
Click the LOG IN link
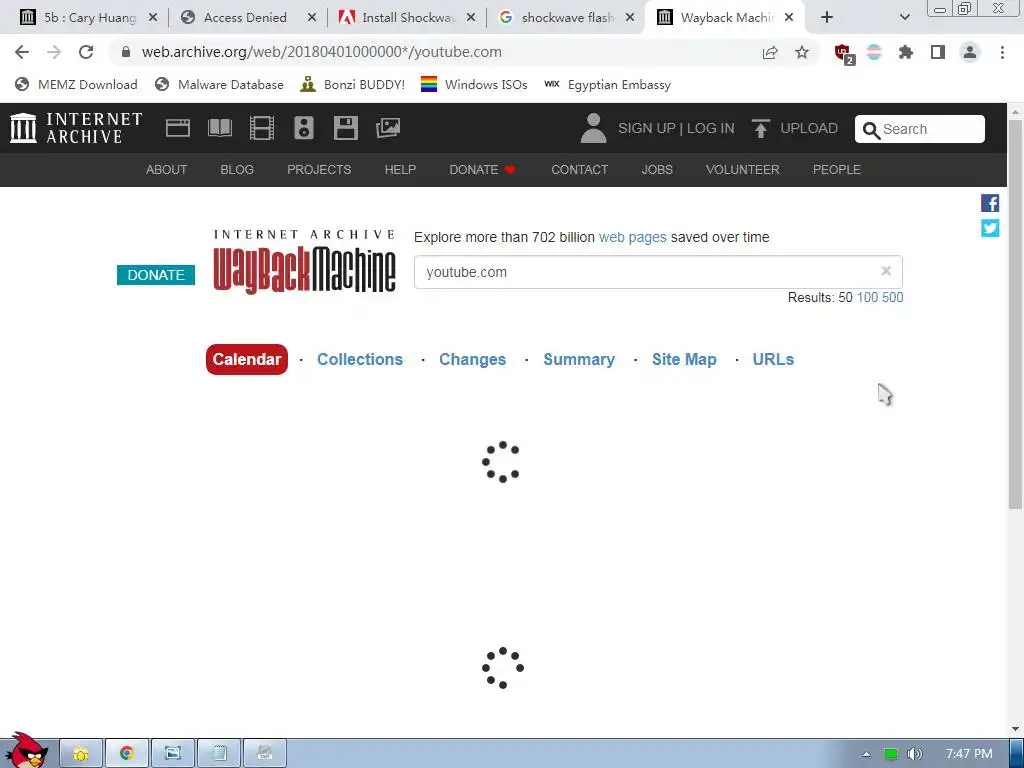tap(711, 128)
